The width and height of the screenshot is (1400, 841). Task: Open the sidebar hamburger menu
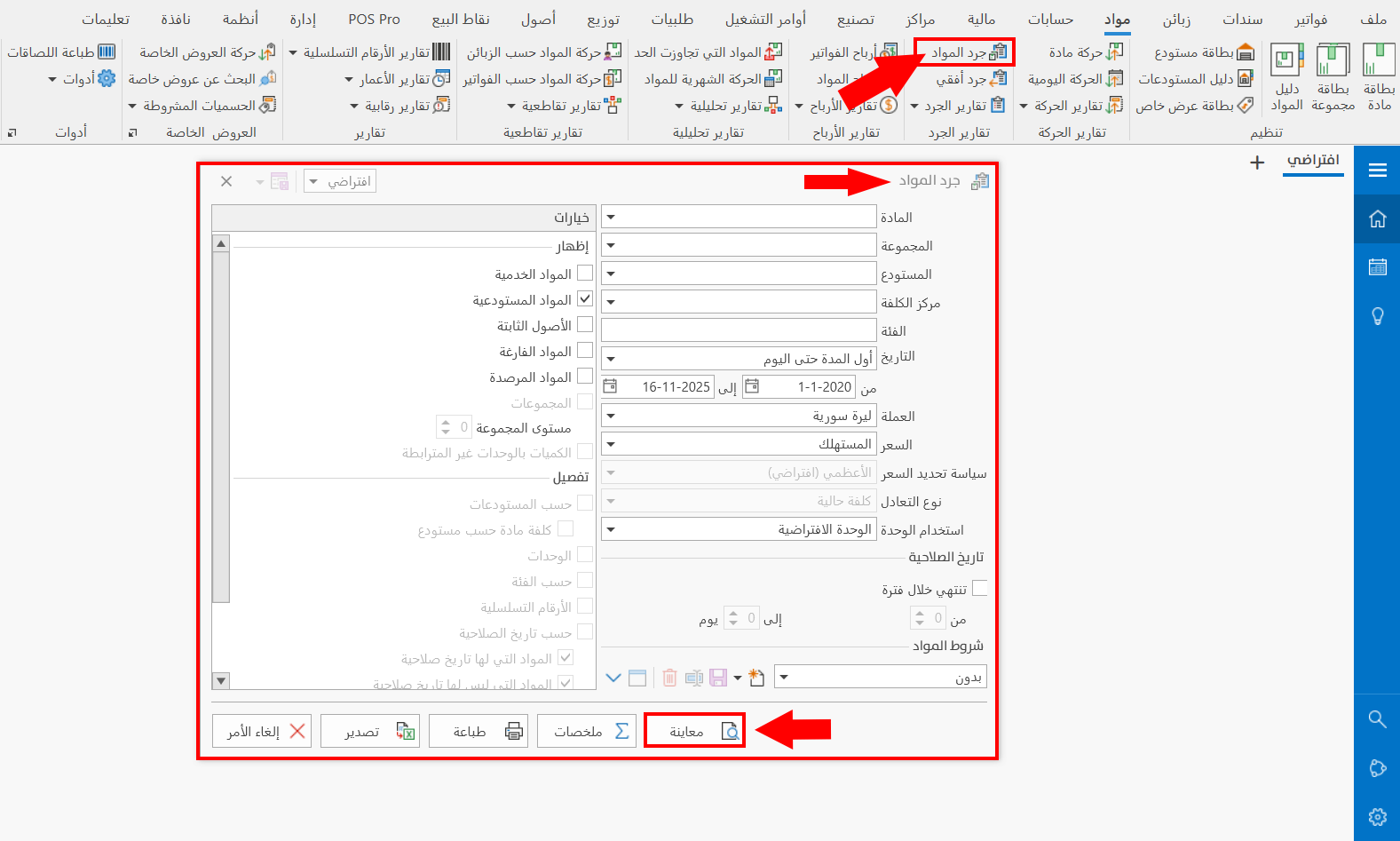[x=1377, y=170]
